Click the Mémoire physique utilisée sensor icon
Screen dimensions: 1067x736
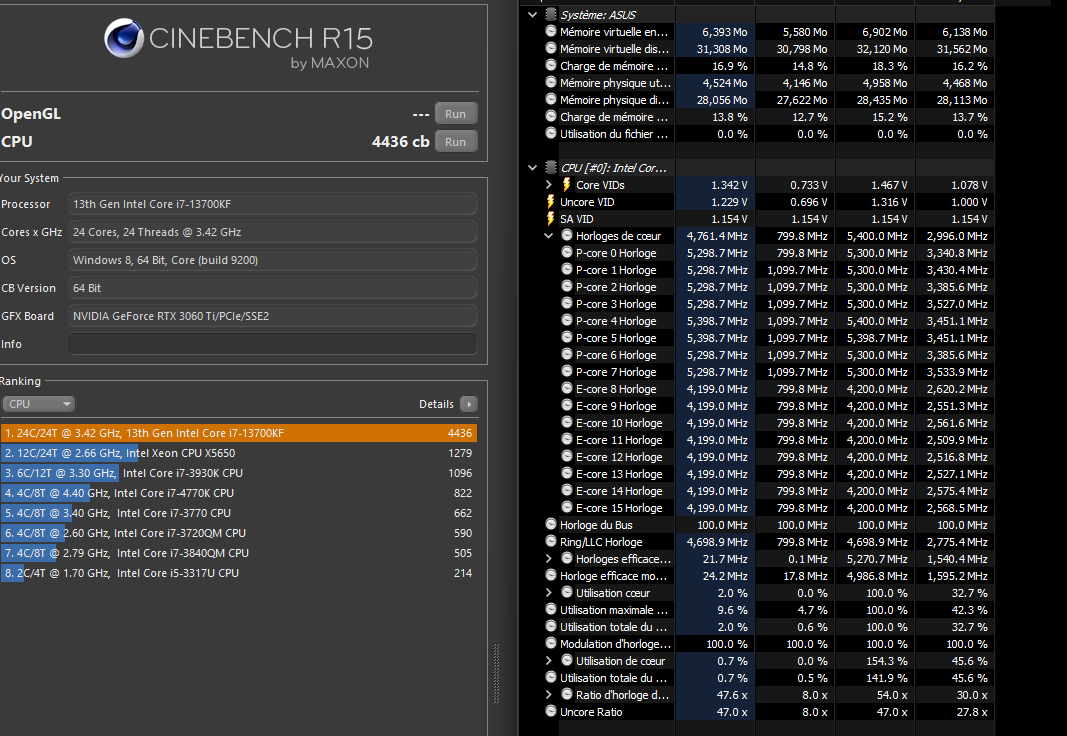pyautogui.click(x=551, y=82)
